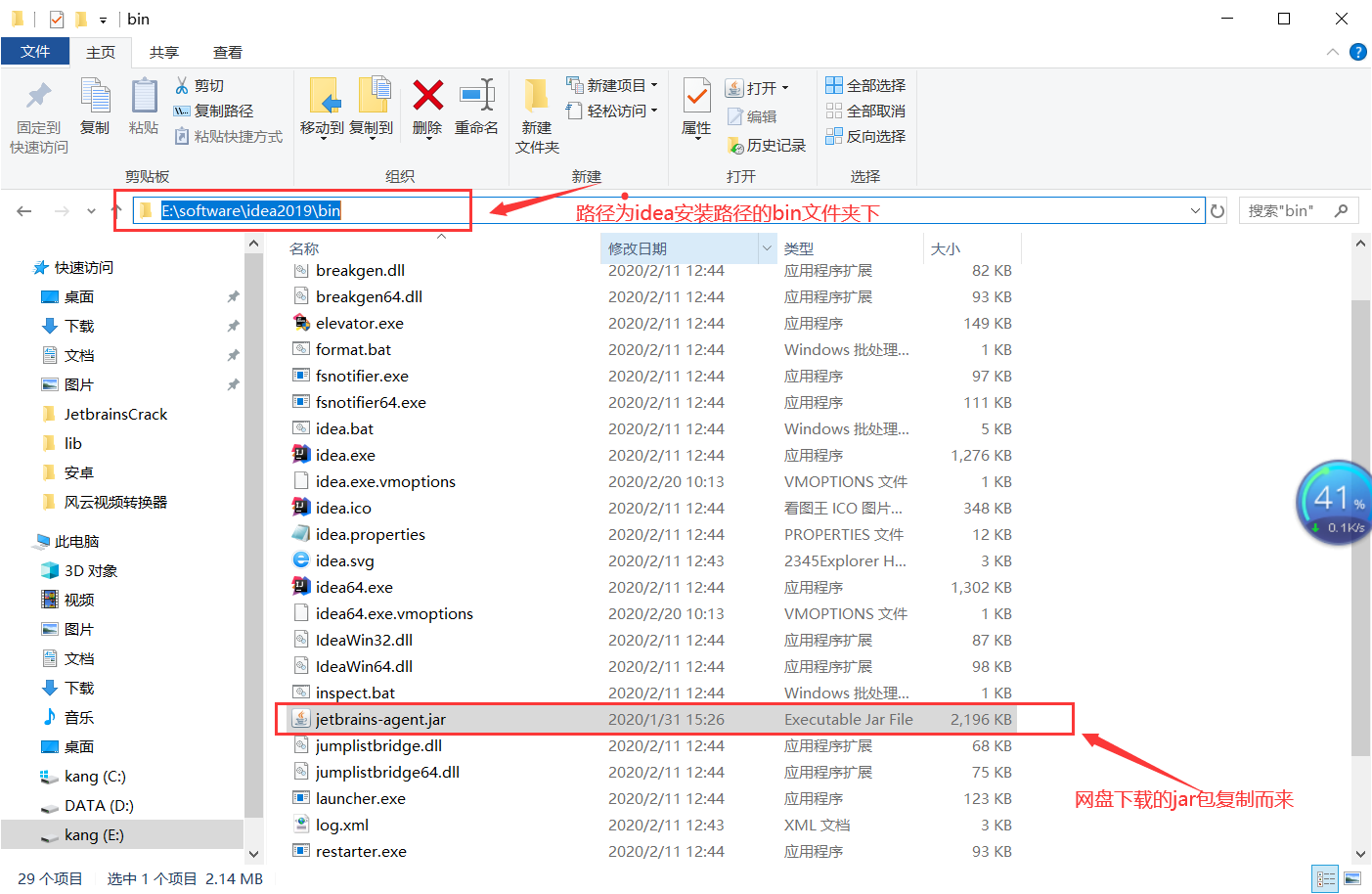Click the Quick Access properties checkmark icon

point(56,19)
